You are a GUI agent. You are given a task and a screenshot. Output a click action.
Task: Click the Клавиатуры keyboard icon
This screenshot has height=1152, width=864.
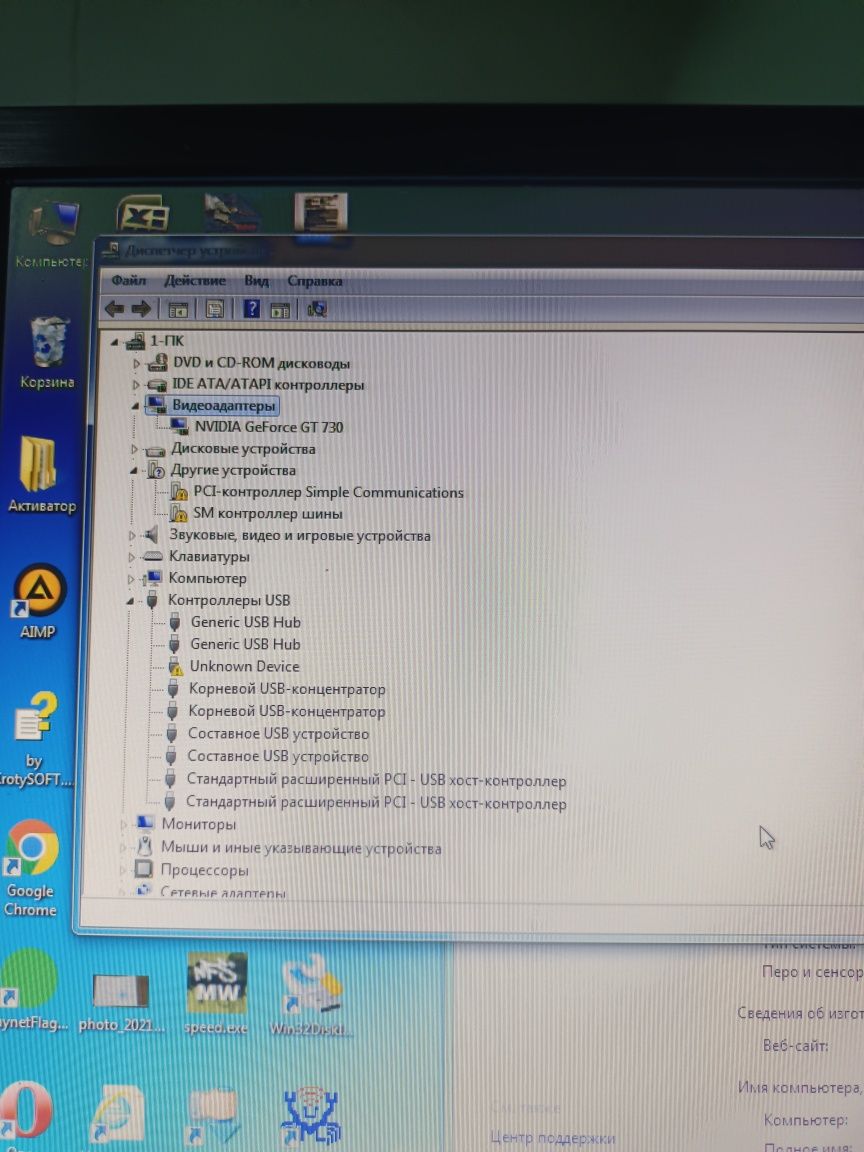[152, 557]
